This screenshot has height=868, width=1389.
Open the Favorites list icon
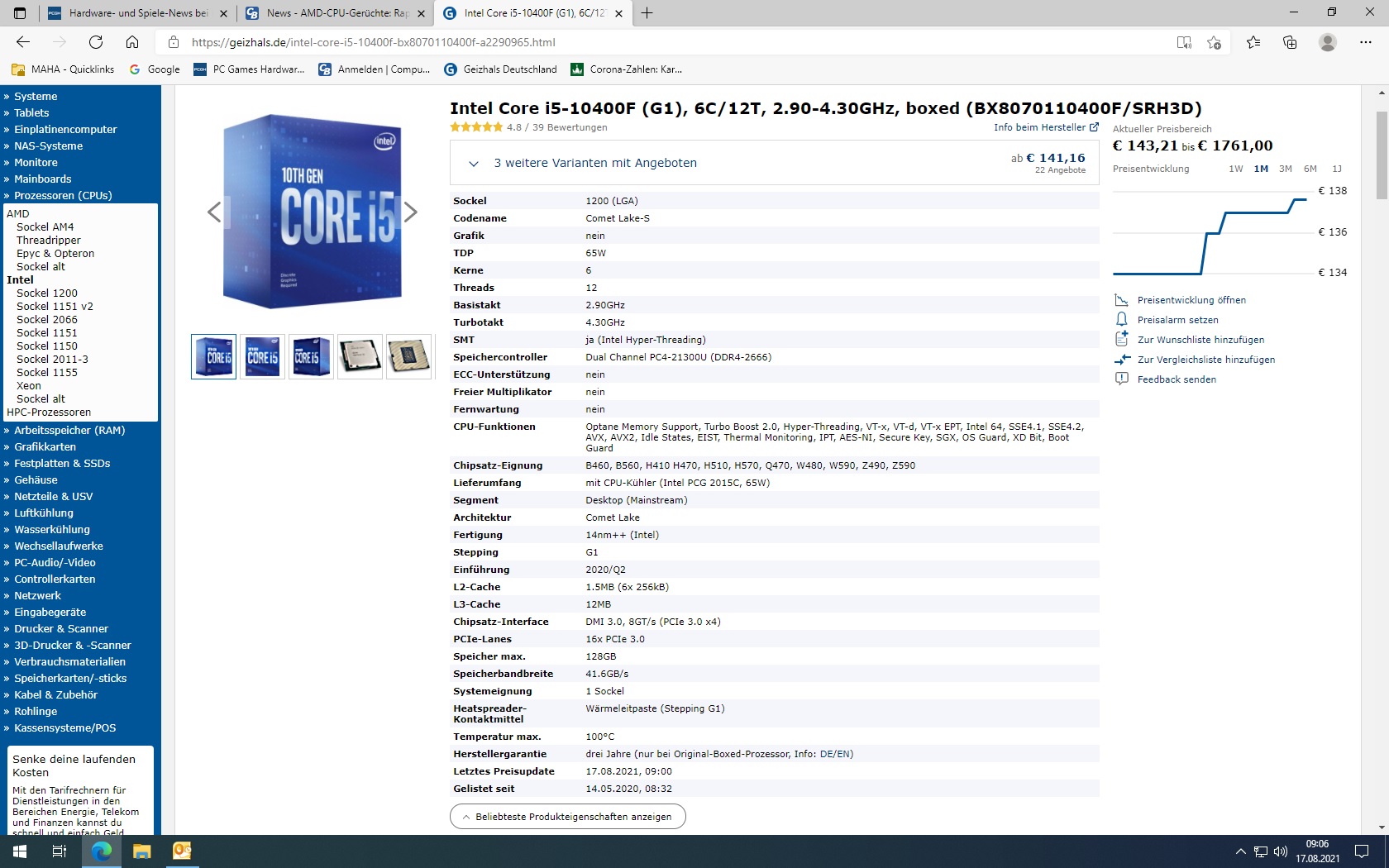click(1253, 42)
